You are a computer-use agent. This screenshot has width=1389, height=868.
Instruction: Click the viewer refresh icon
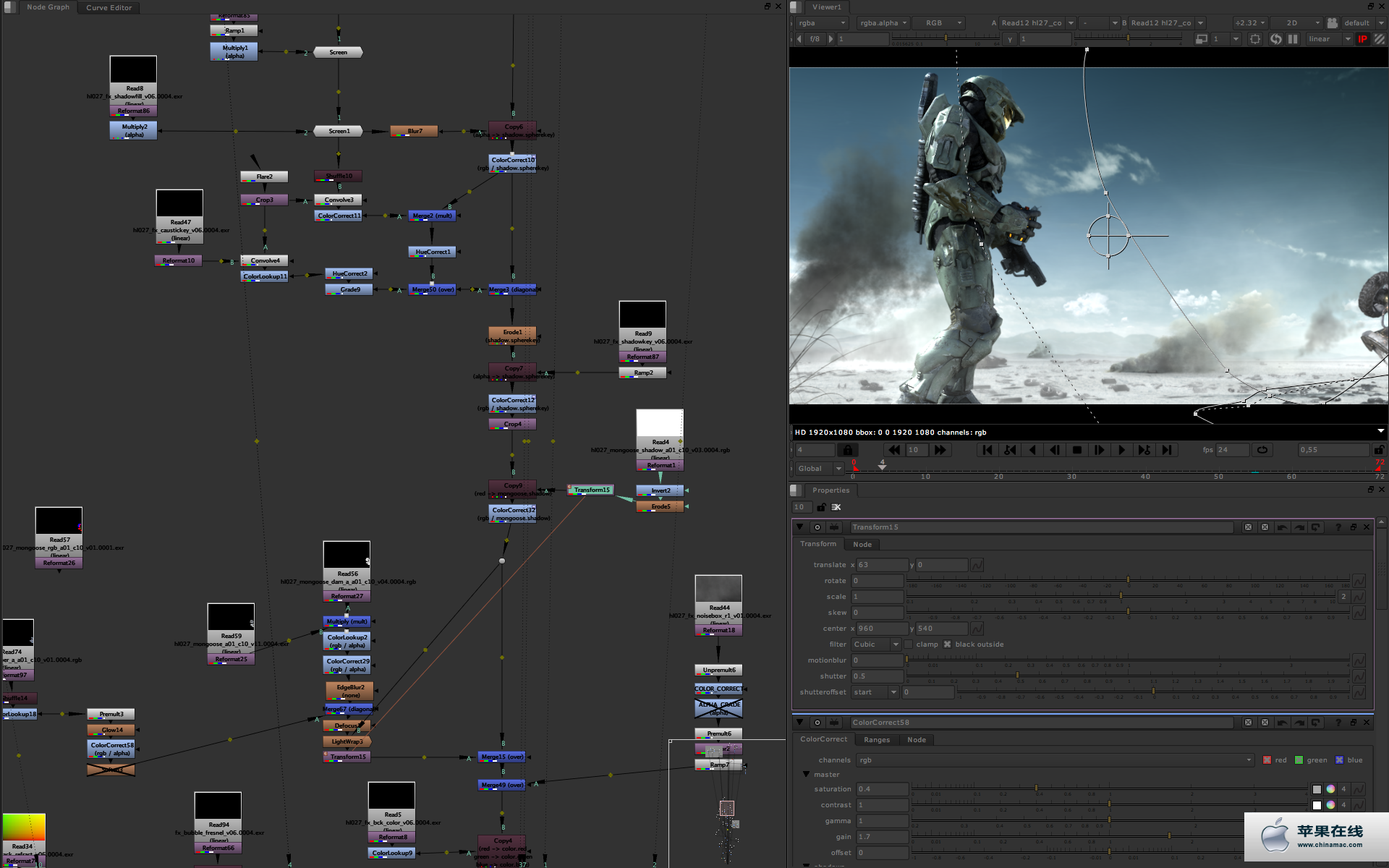click(x=1275, y=39)
